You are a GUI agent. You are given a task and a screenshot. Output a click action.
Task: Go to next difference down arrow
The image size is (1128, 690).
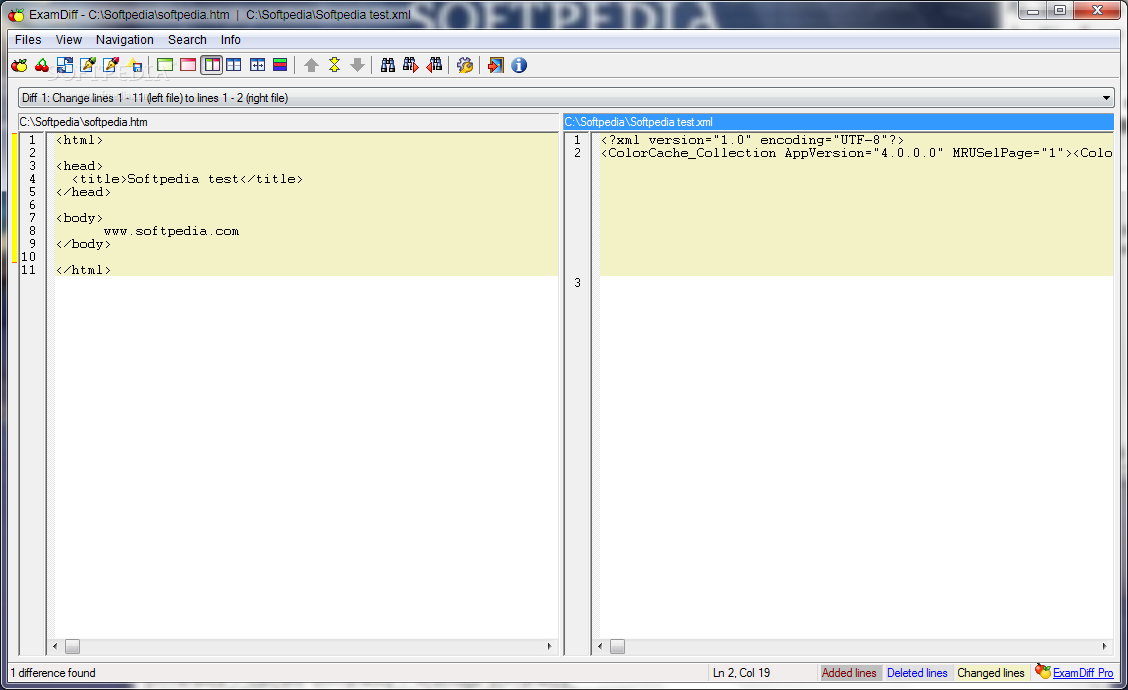tap(358, 65)
